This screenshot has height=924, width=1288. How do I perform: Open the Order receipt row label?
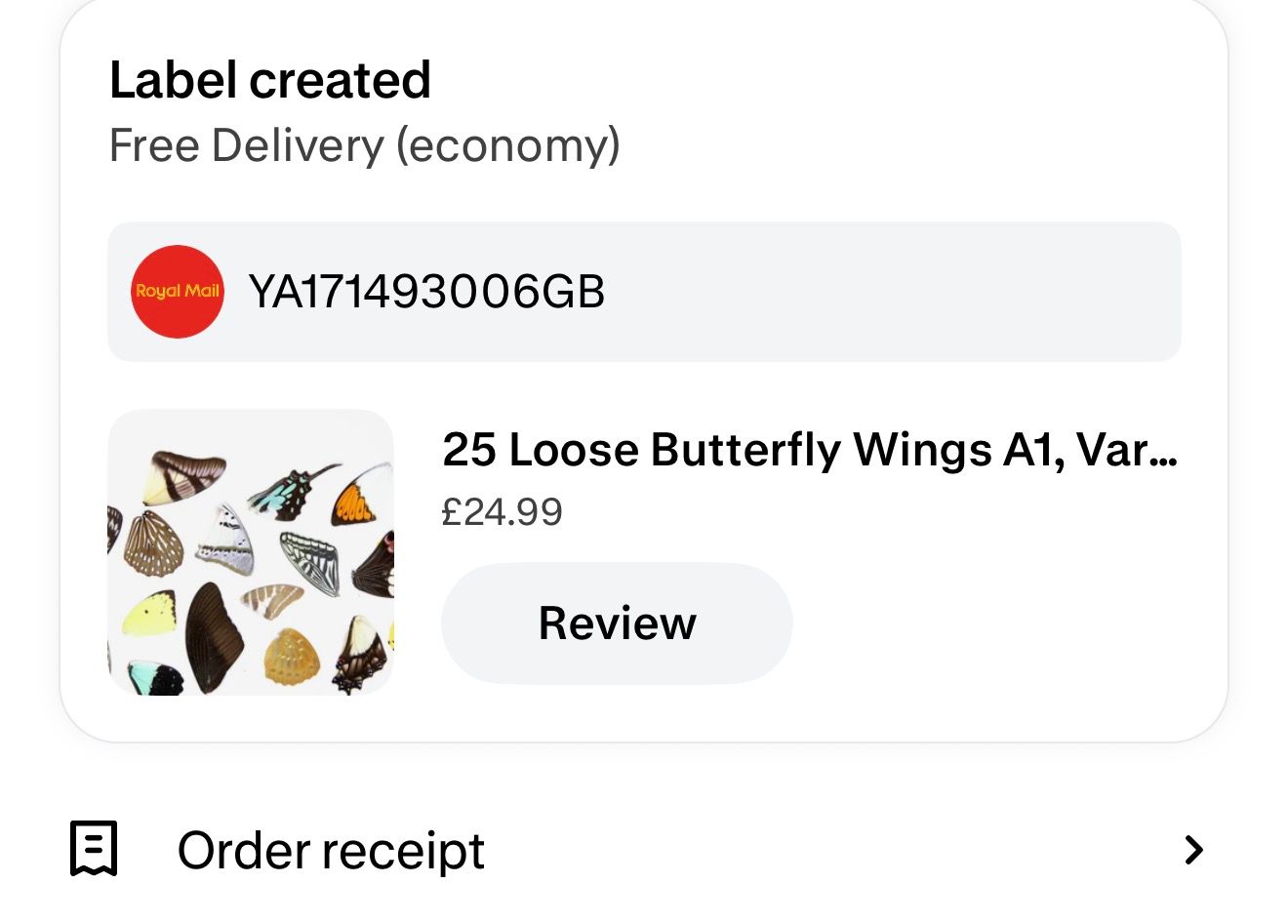click(331, 851)
